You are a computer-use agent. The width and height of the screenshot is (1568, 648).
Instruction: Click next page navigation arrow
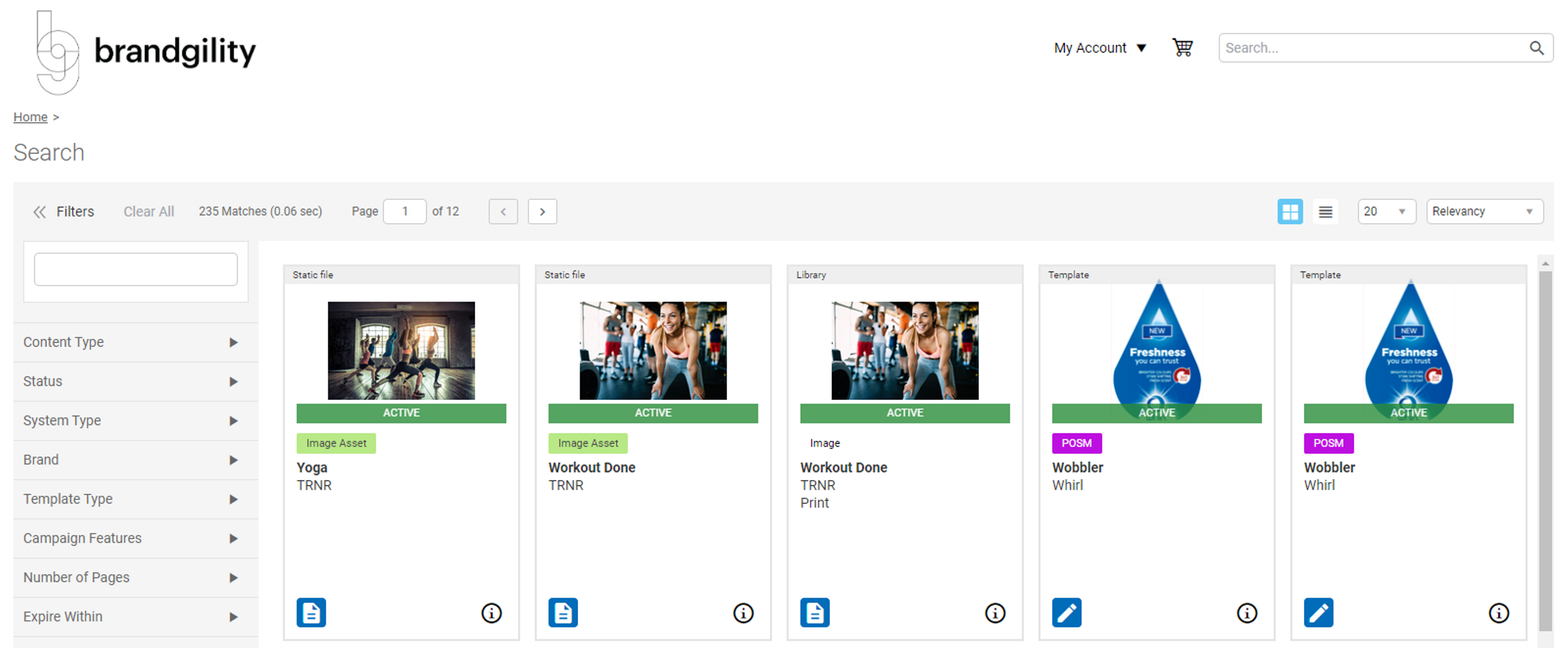(541, 211)
